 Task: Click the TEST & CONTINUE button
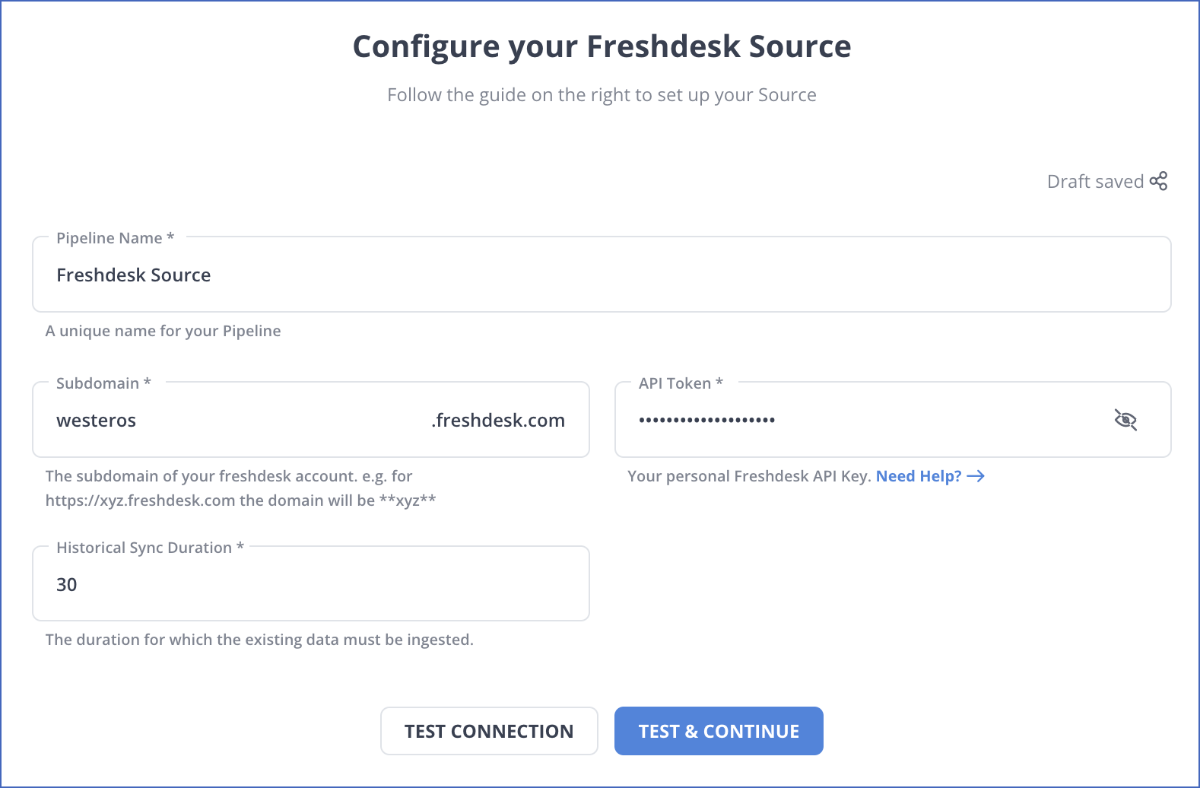coord(719,731)
